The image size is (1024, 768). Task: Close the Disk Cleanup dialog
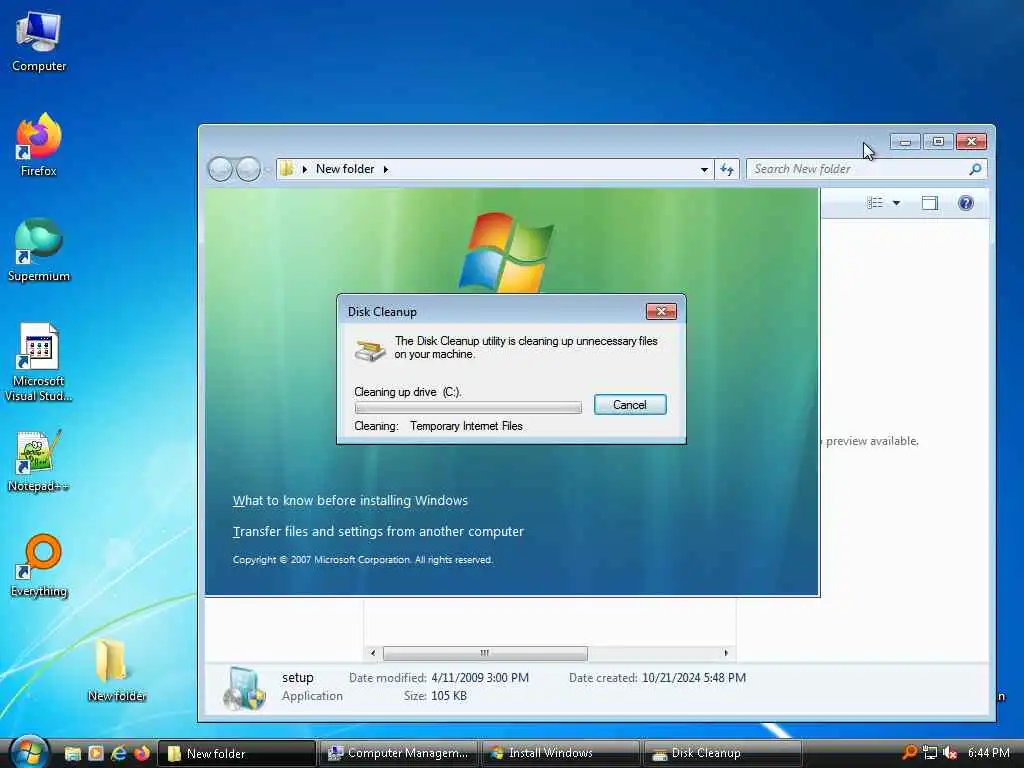click(661, 312)
